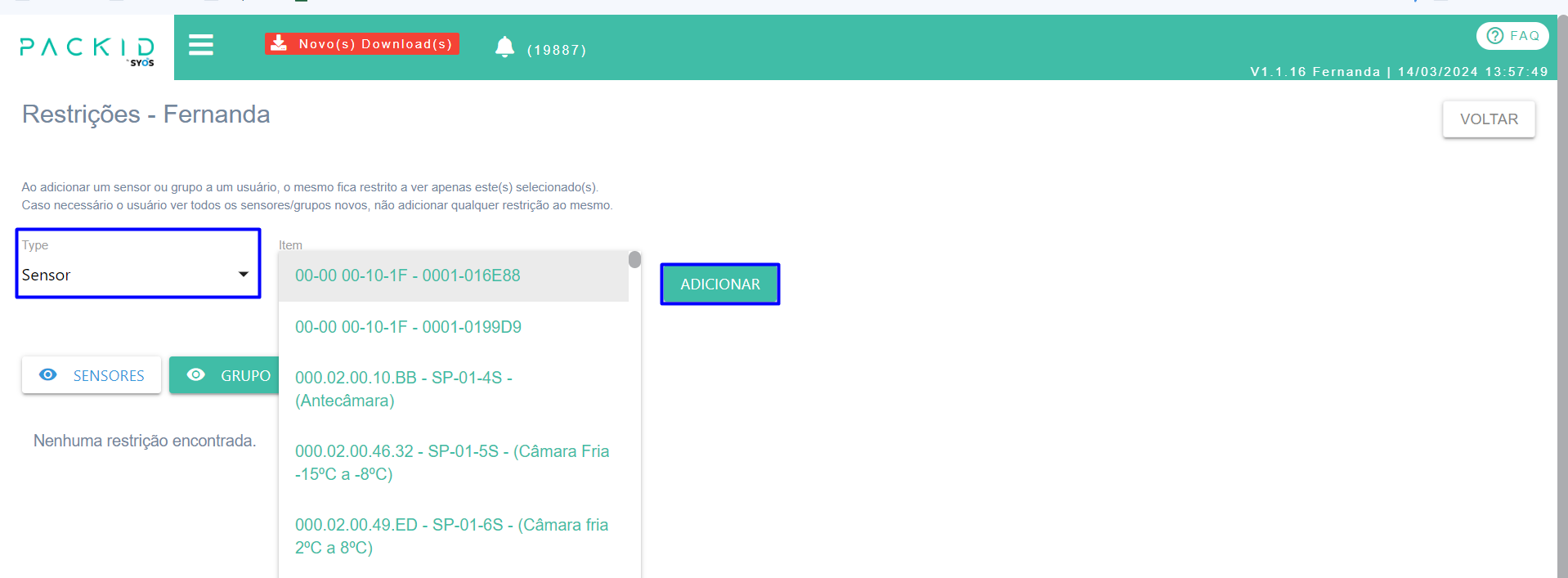Viewport: 1568px width, 578px height.
Task: Open the hamburger menu
Action: 201,45
